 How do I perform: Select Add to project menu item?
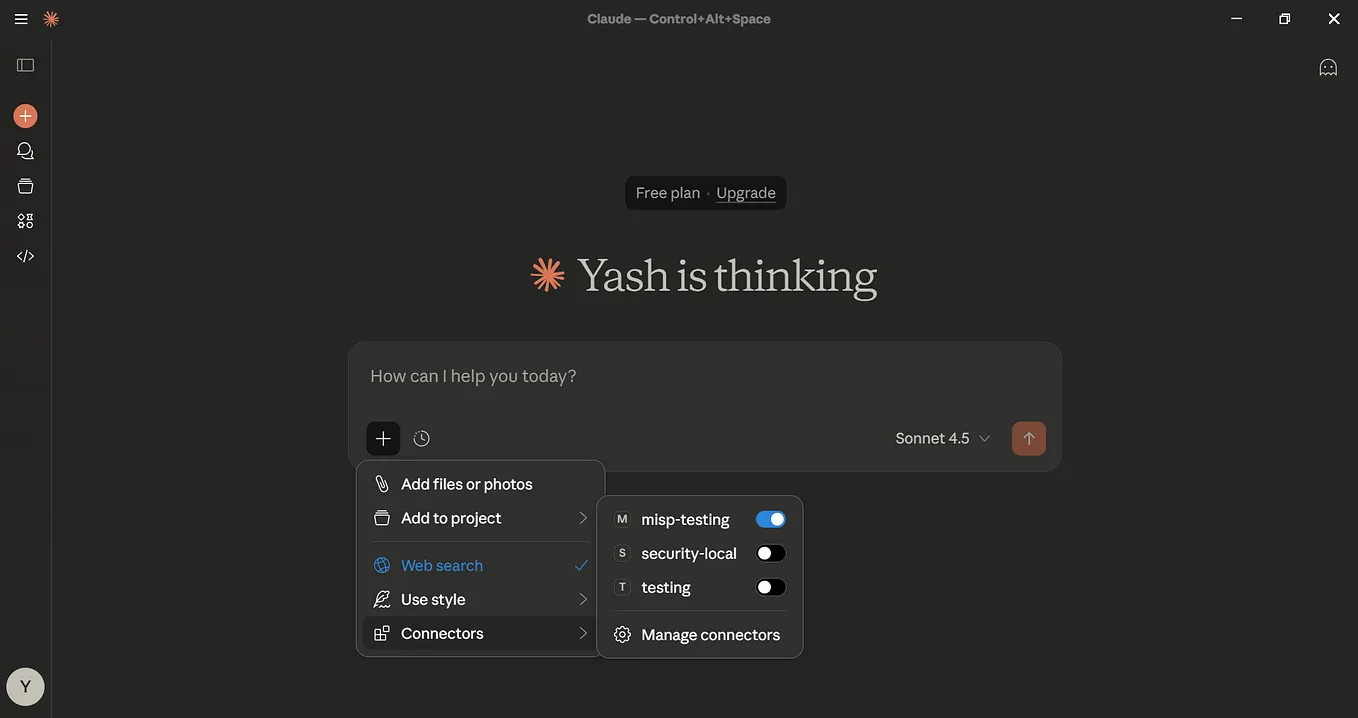tap(481, 518)
